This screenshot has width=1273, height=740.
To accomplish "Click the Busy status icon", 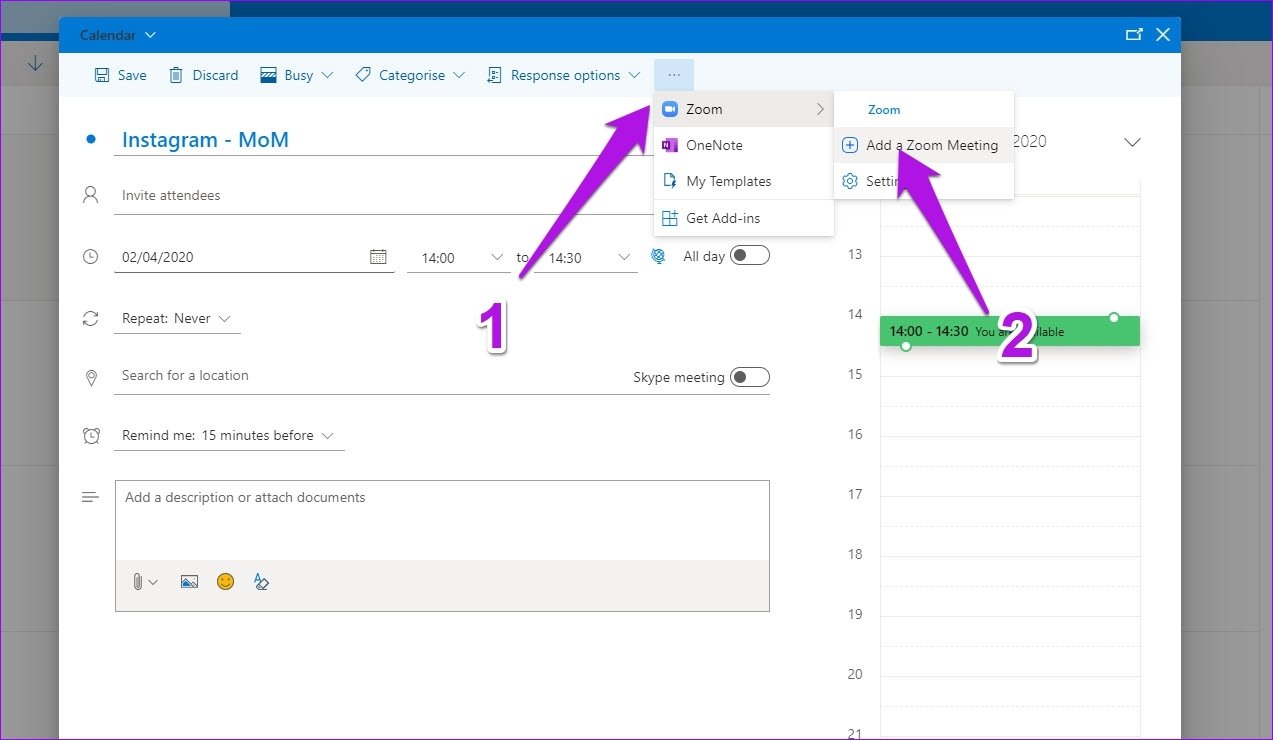I will pyautogui.click(x=268, y=75).
